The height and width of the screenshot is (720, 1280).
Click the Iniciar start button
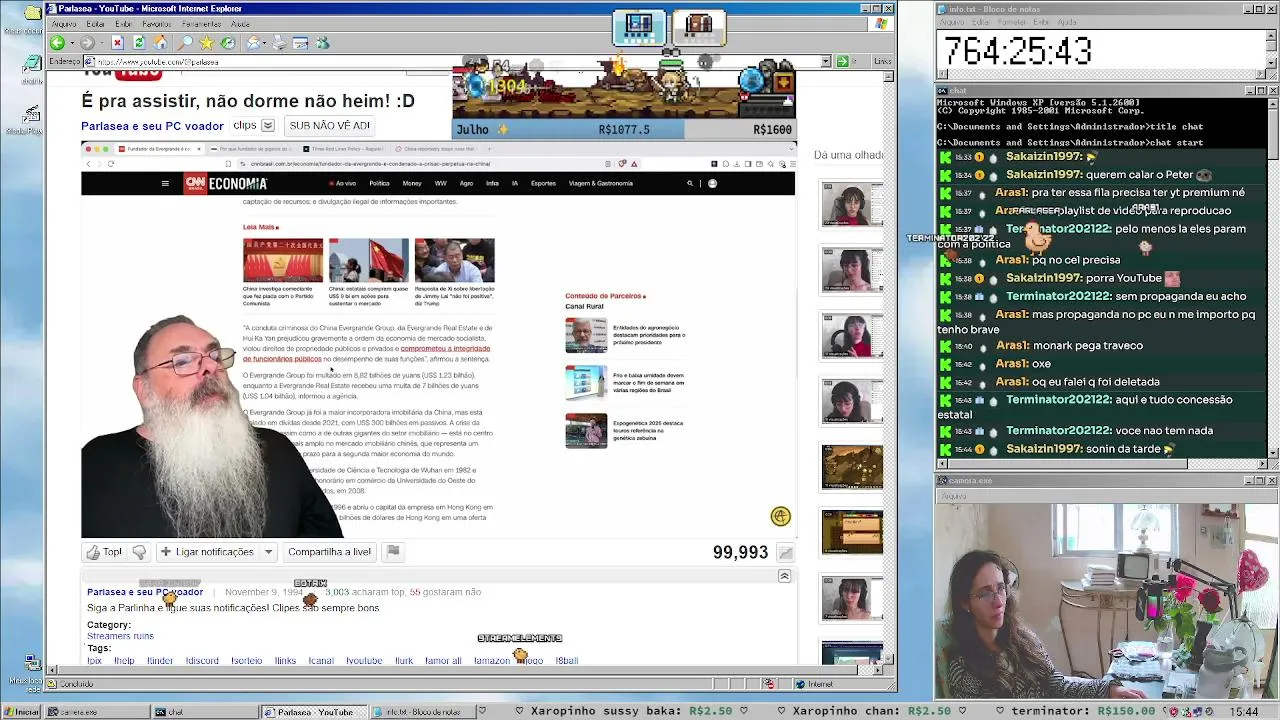tap(22, 712)
